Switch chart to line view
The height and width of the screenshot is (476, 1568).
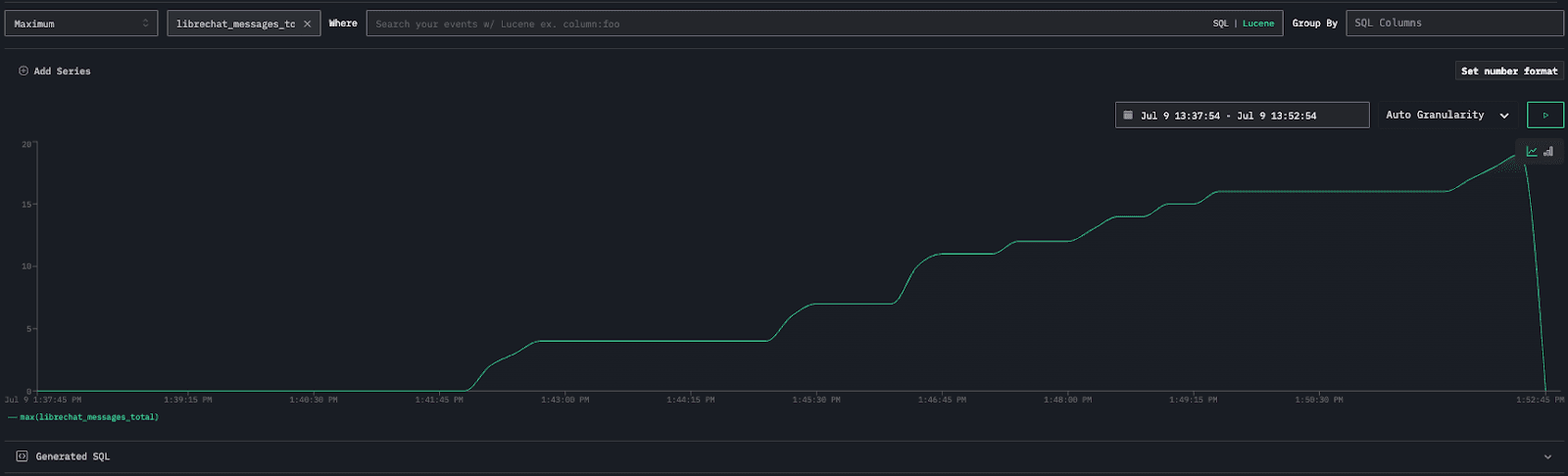point(1532,152)
